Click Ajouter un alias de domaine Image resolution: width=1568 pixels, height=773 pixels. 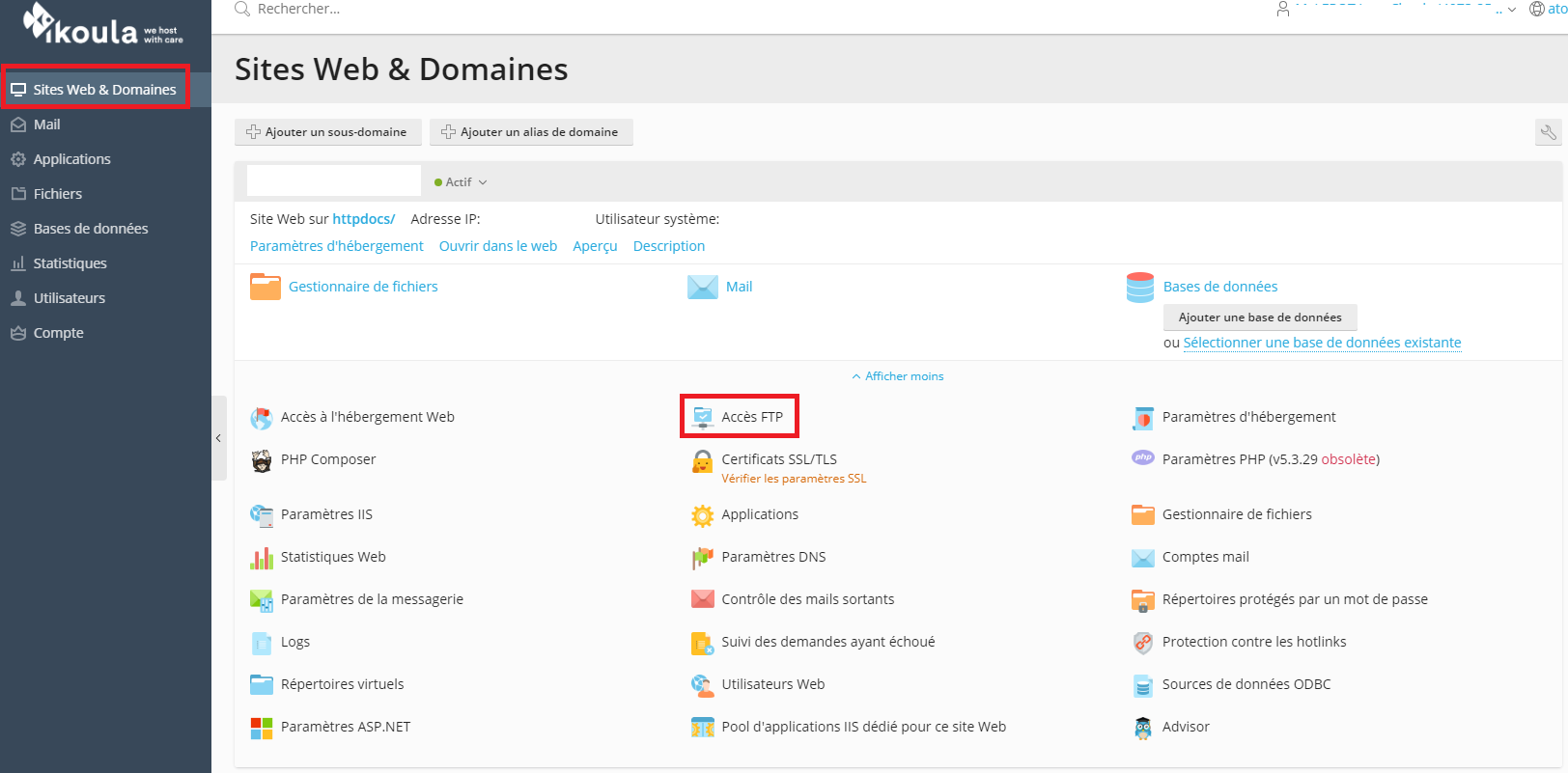(531, 132)
